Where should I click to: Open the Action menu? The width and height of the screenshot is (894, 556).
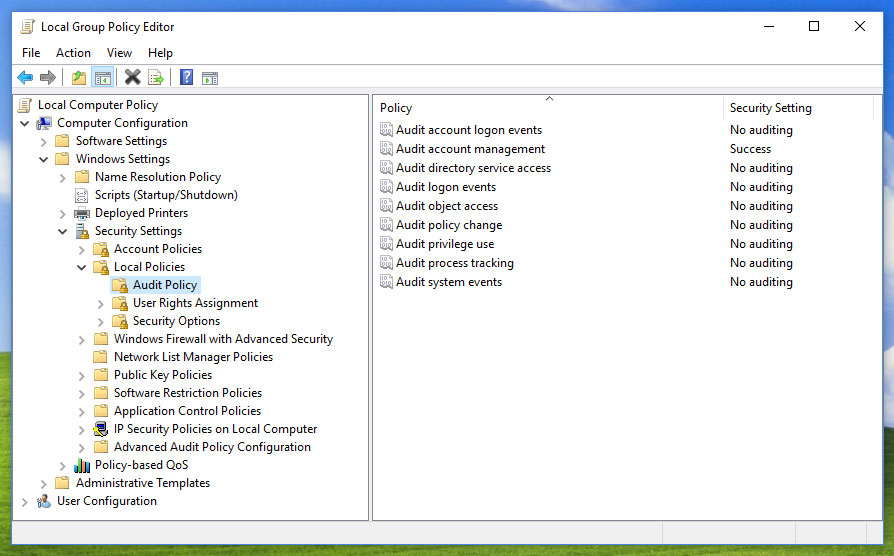point(73,53)
